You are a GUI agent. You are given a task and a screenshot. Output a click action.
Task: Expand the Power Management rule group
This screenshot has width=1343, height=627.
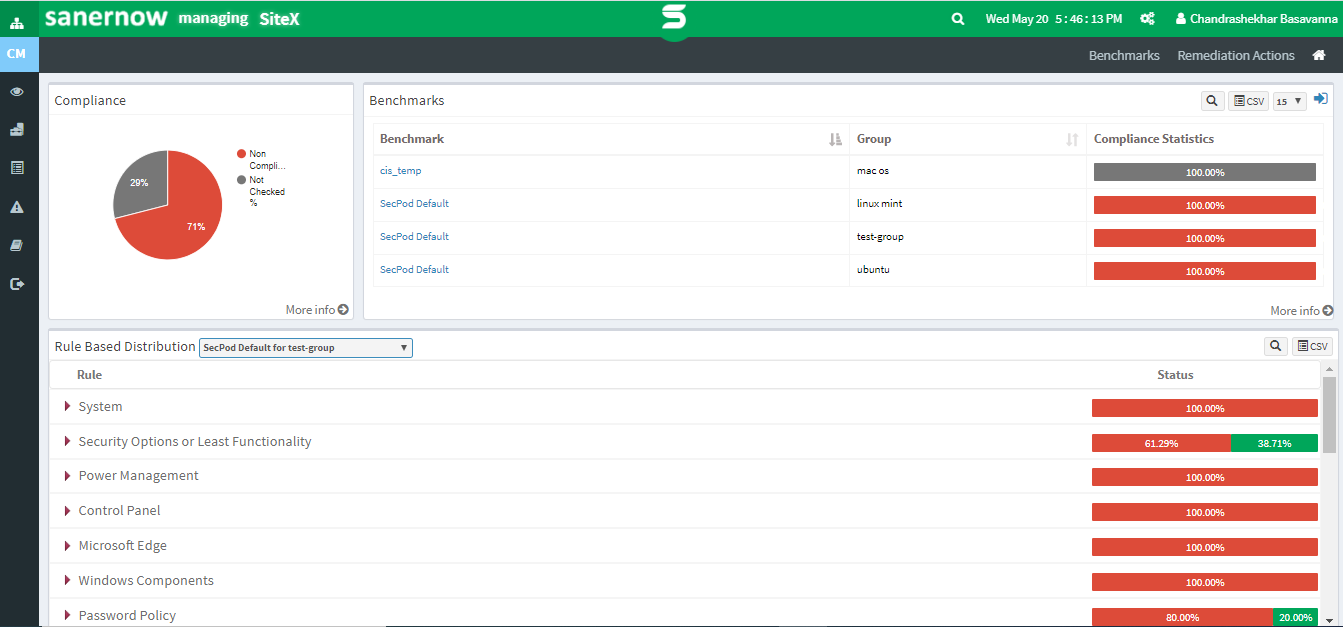pyautogui.click(x=68, y=475)
